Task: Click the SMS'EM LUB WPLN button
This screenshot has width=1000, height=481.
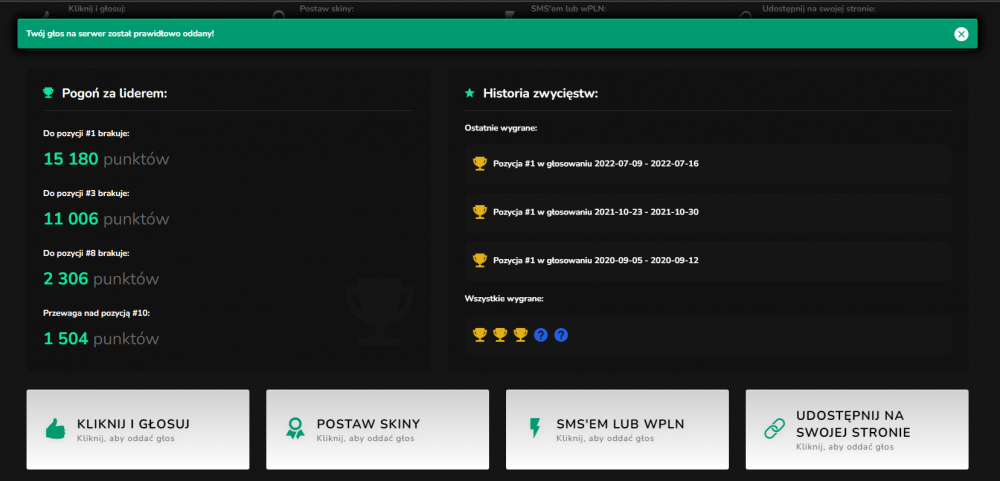Action: coord(617,429)
